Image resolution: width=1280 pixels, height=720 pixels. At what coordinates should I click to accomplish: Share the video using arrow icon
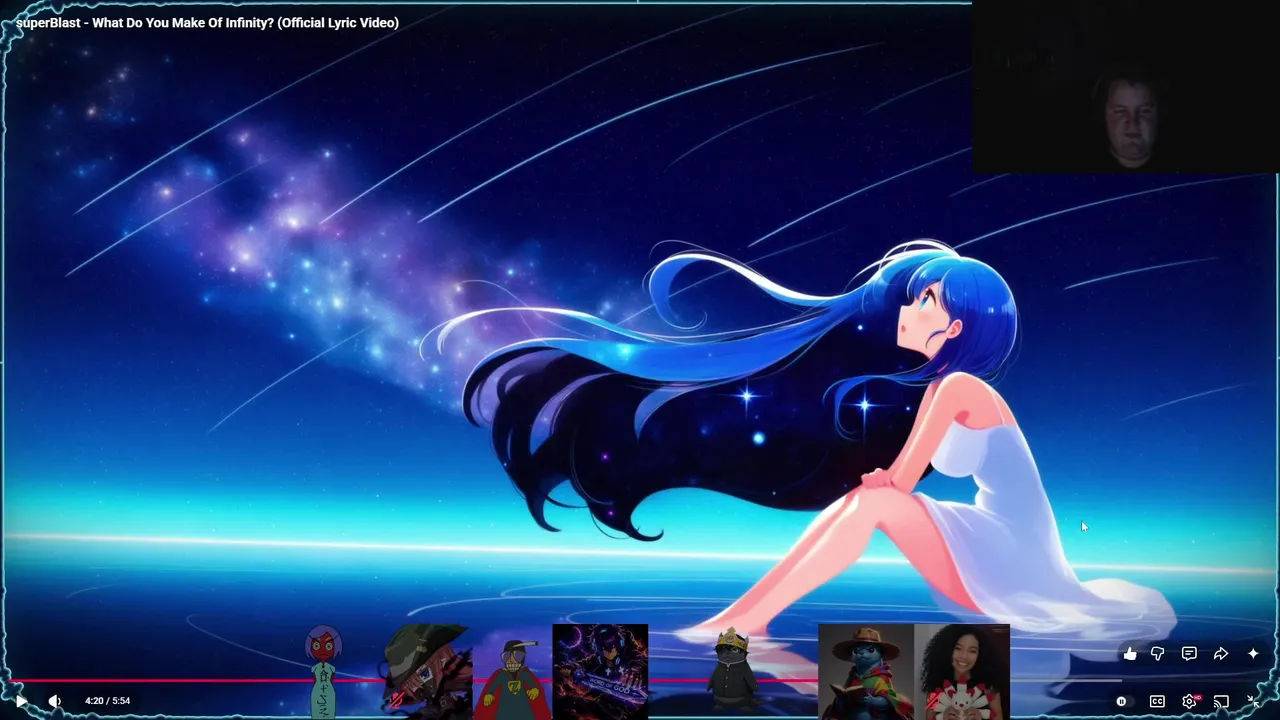[x=1221, y=654]
